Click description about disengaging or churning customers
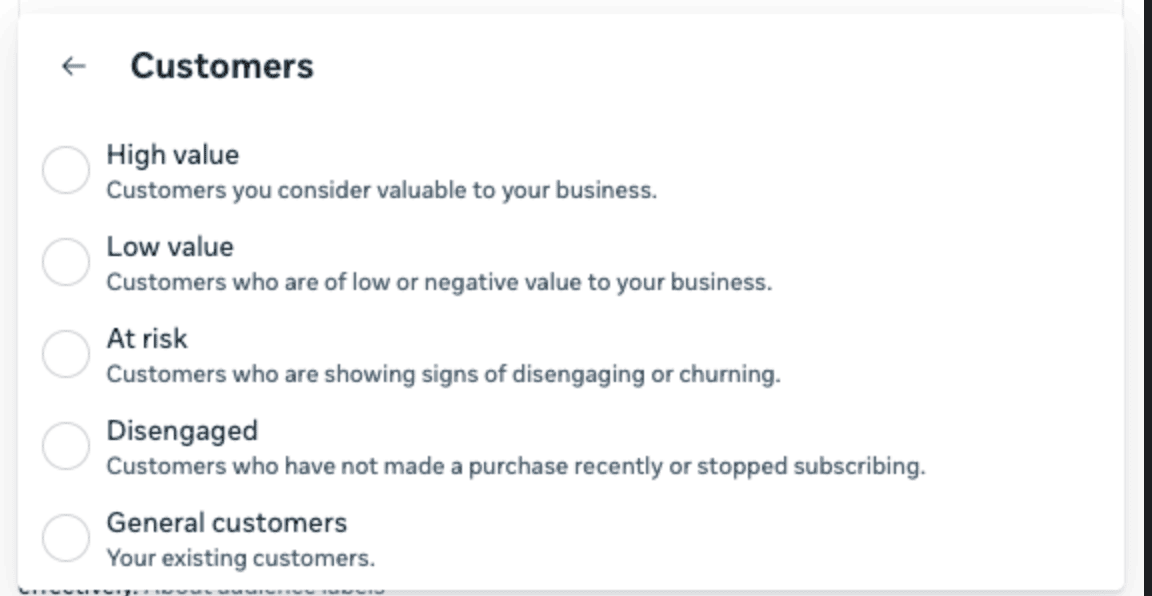This screenshot has height=596, width=1152. click(x=443, y=374)
